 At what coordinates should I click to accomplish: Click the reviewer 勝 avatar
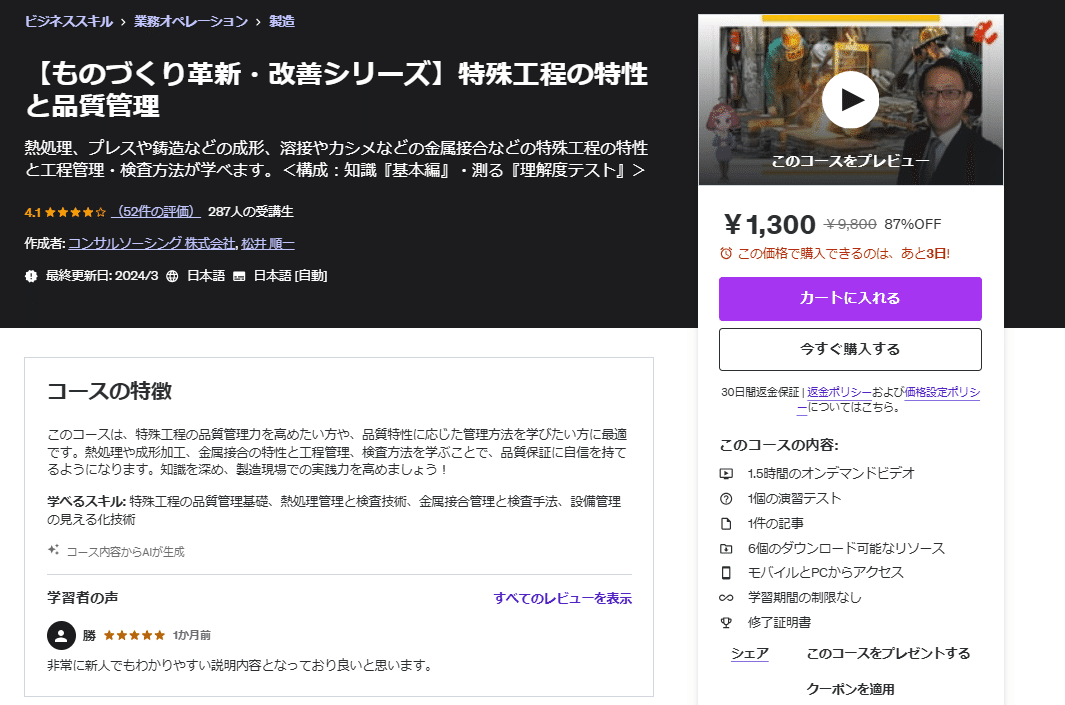pyautogui.click(x=62, y=634)
